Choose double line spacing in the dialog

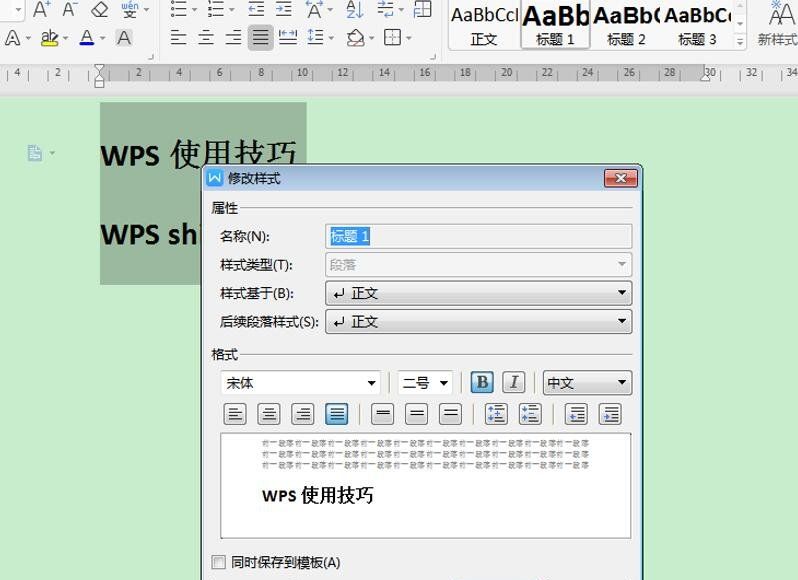tap(450, 414)
